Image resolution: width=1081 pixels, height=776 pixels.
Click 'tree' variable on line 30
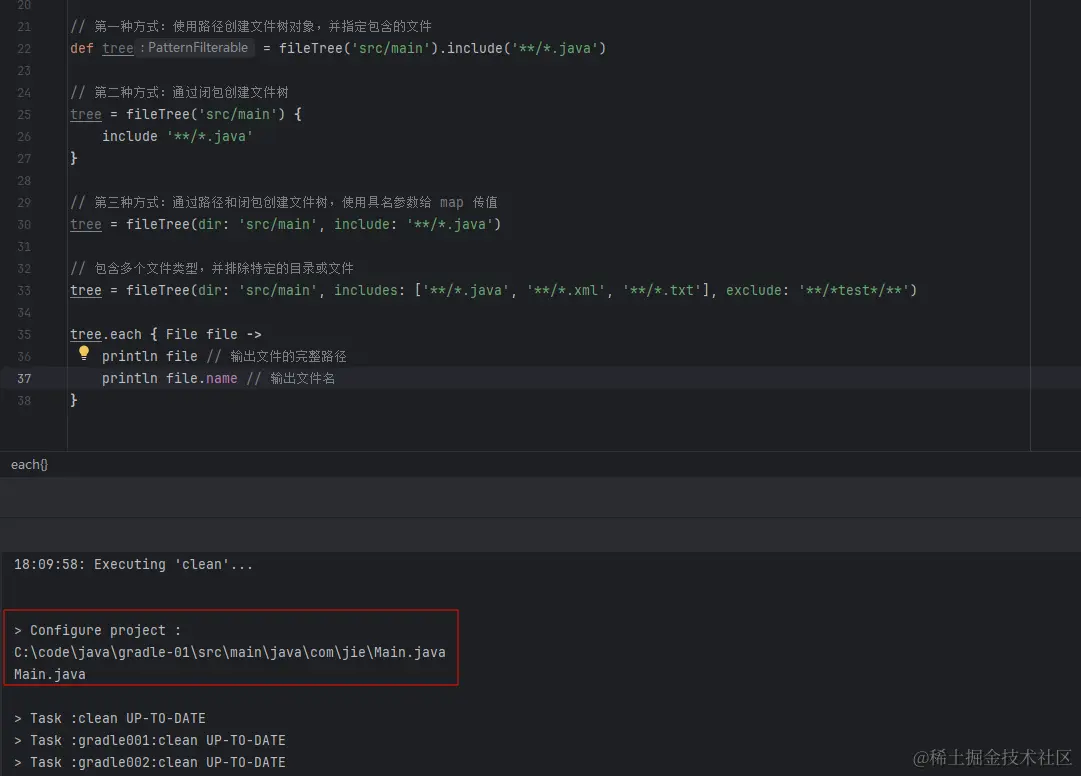[85, 224]
